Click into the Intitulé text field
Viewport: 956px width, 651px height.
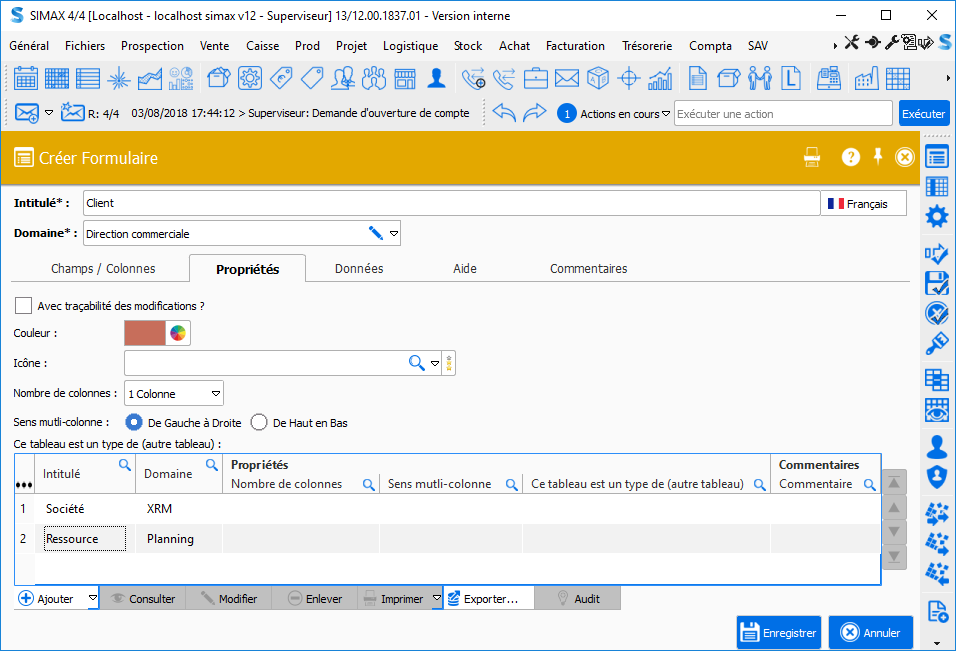tap(450, 203)
